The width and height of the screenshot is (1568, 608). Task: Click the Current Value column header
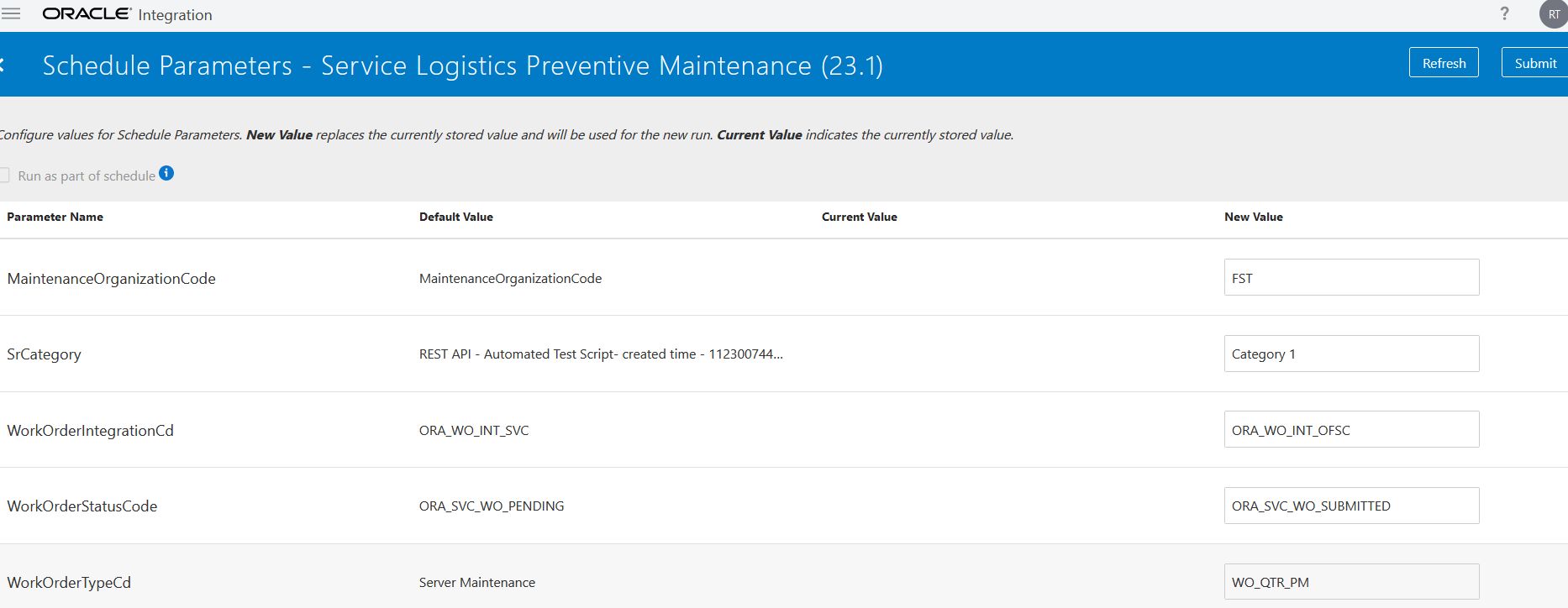(860, 217)
